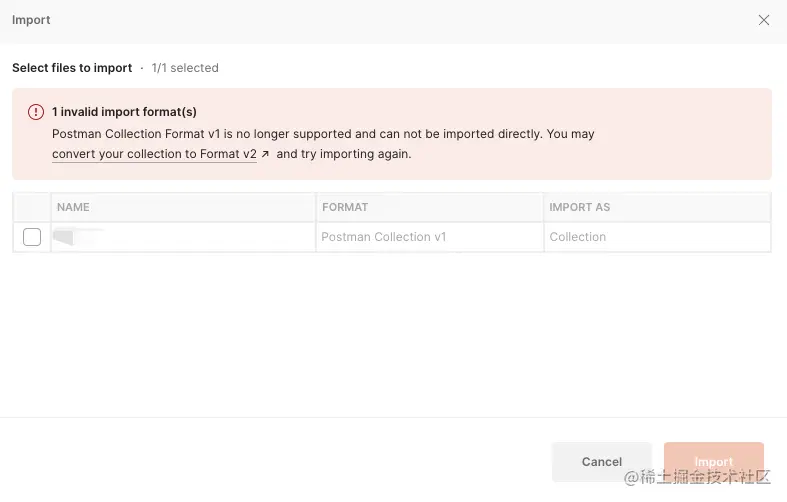This screenshot has width=787, height=502.
Task: Close the Import dialog with the X
Action: click(x=764, y=20)
